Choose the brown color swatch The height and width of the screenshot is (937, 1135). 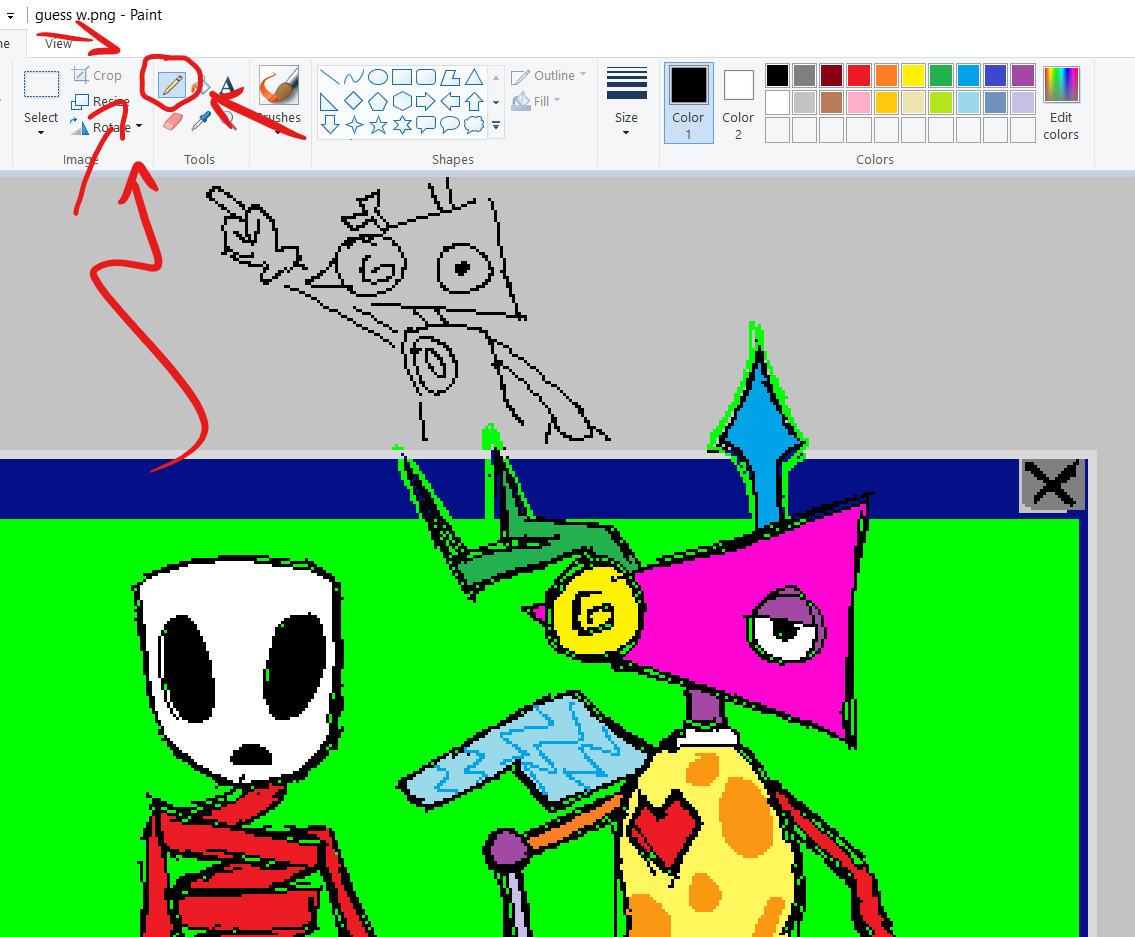click(832, 102)
